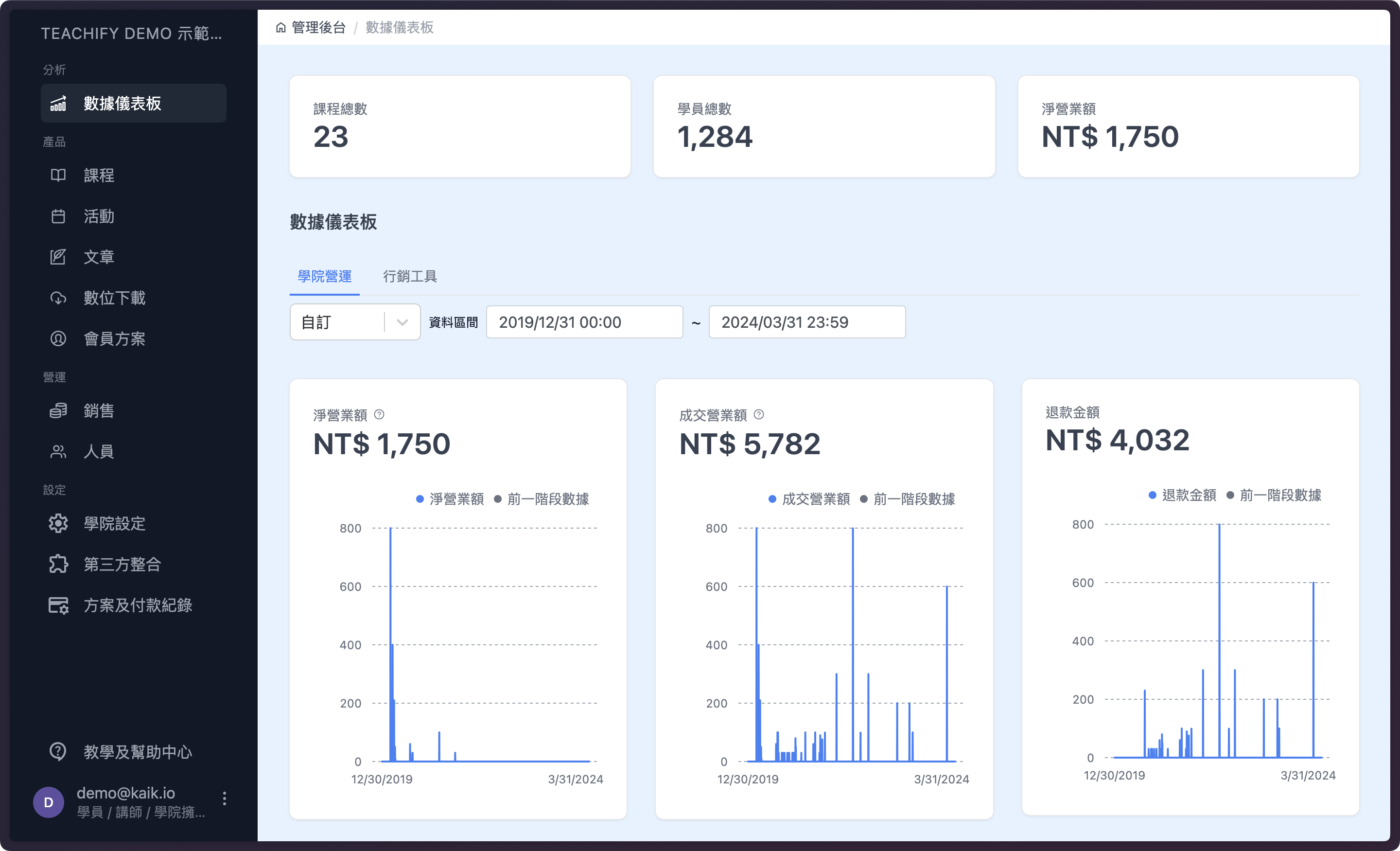Click the chevron arrow of 自訂 dropdown
Image resolution: width=1400 pixels, height=851 pixels.
402,322
